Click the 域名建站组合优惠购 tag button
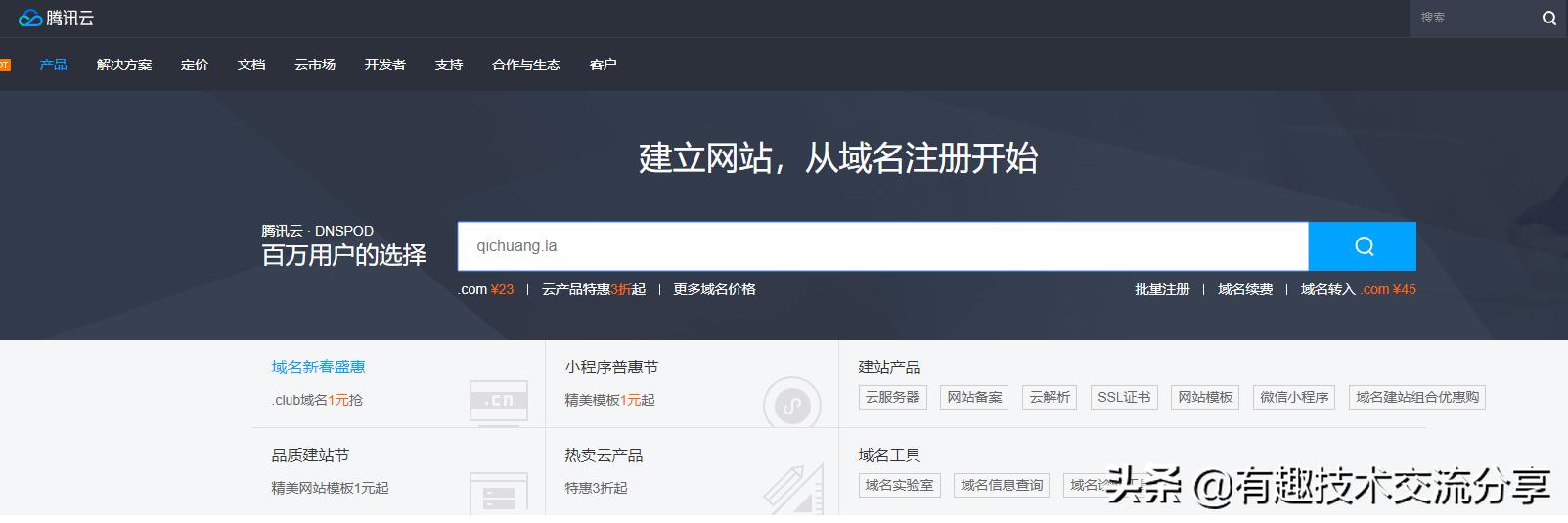This screenshot has width=1568, height=523. tap(1417, 397)
